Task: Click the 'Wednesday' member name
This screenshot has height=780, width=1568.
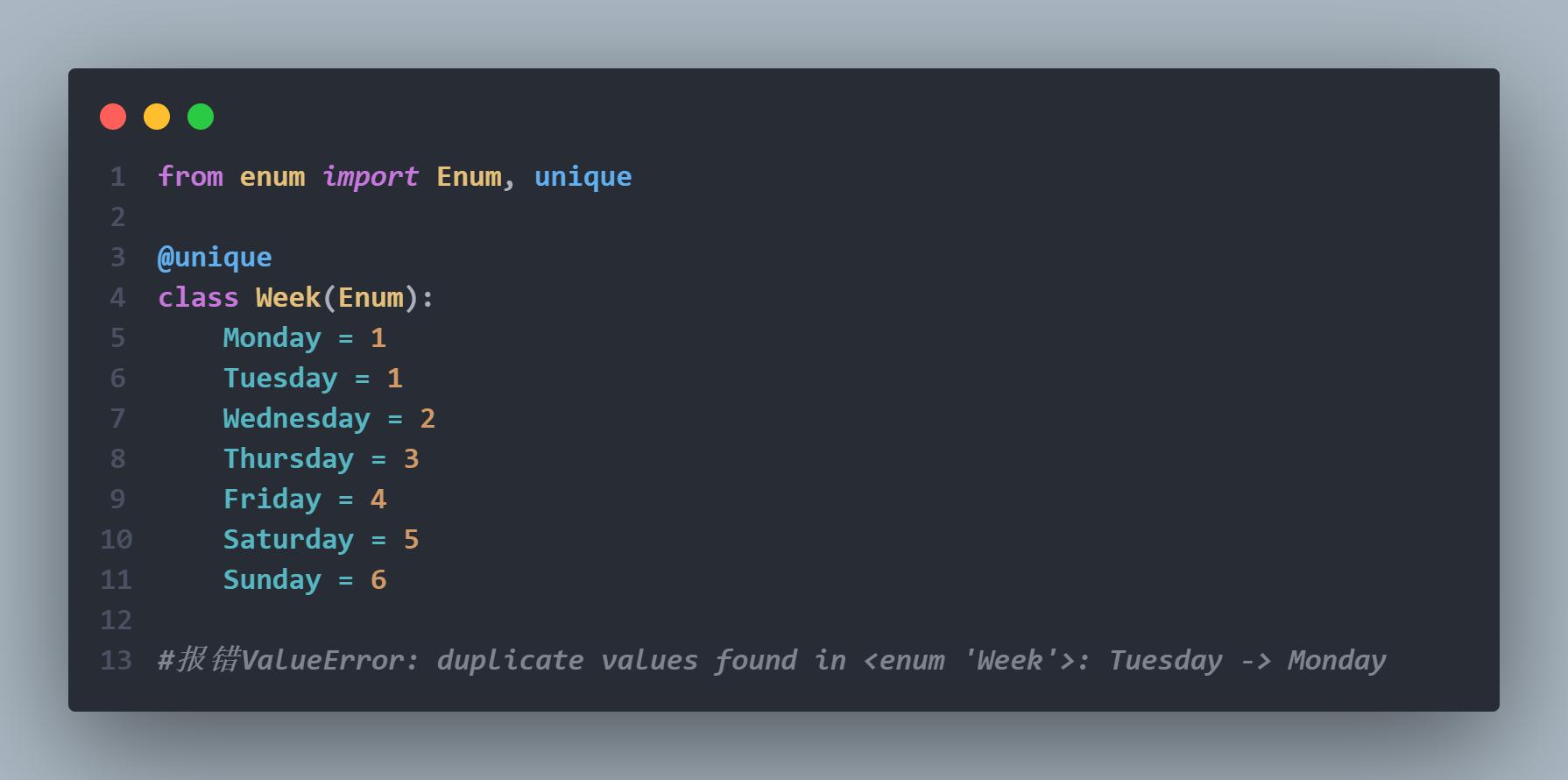Action: coord(296,419)
